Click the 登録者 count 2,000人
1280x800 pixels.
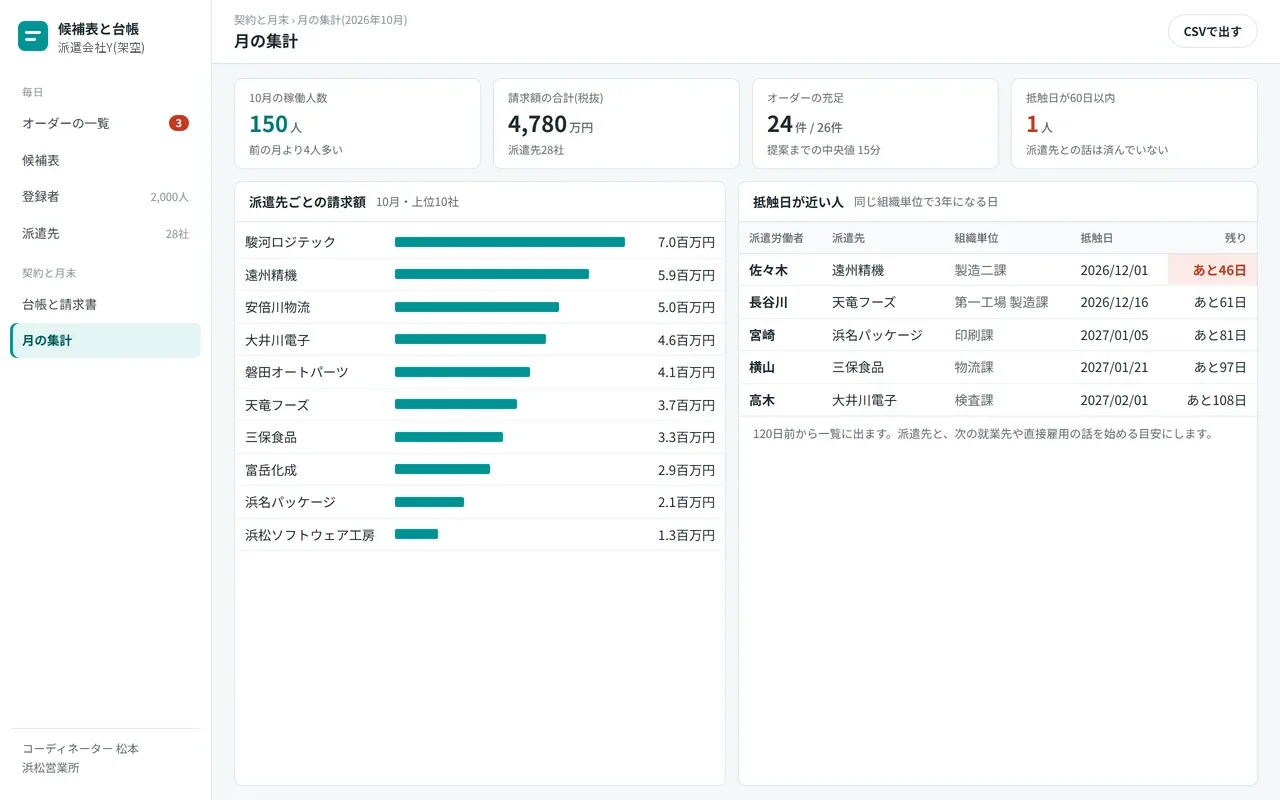pyautogui.click(x=169, y=197)
